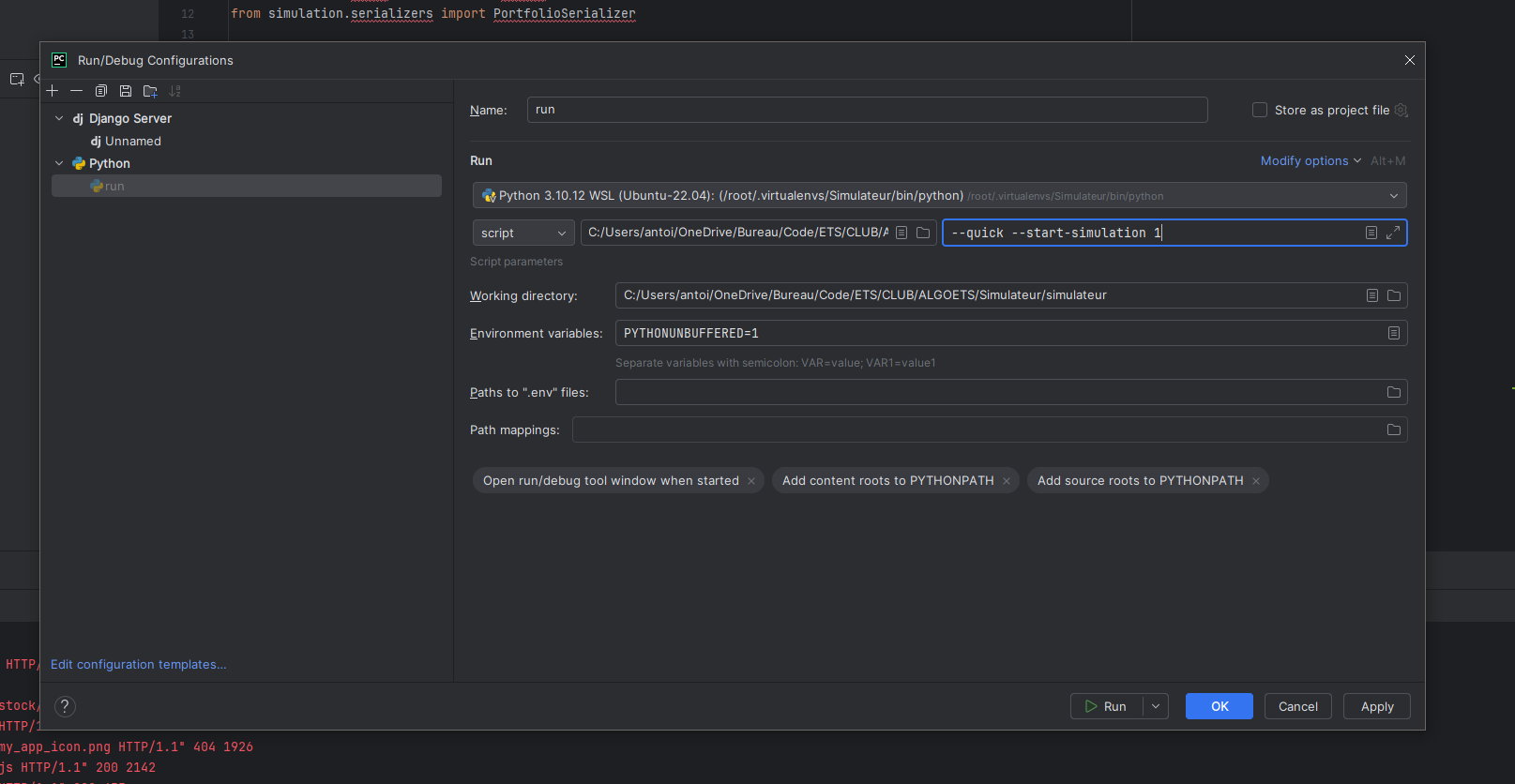Browse folder icon for .env files path

click(x=1394, y=392)
